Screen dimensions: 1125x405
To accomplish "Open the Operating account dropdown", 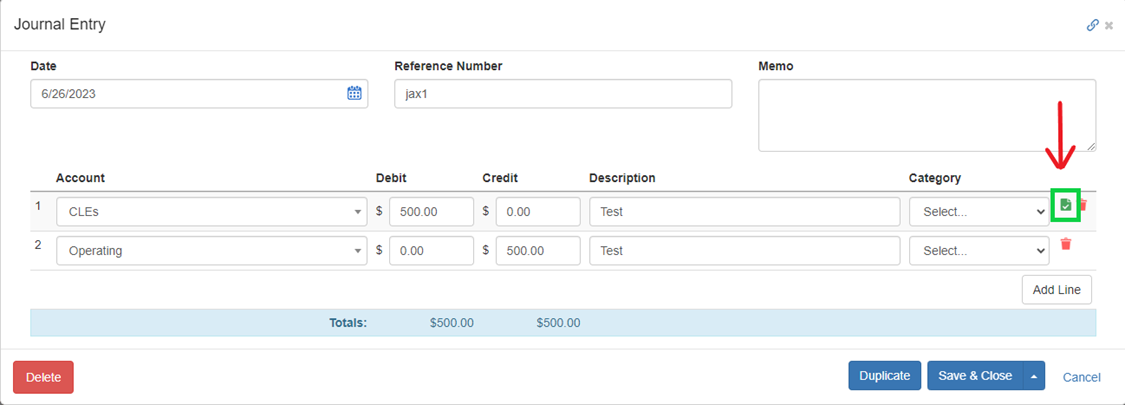I will [212, 251].
